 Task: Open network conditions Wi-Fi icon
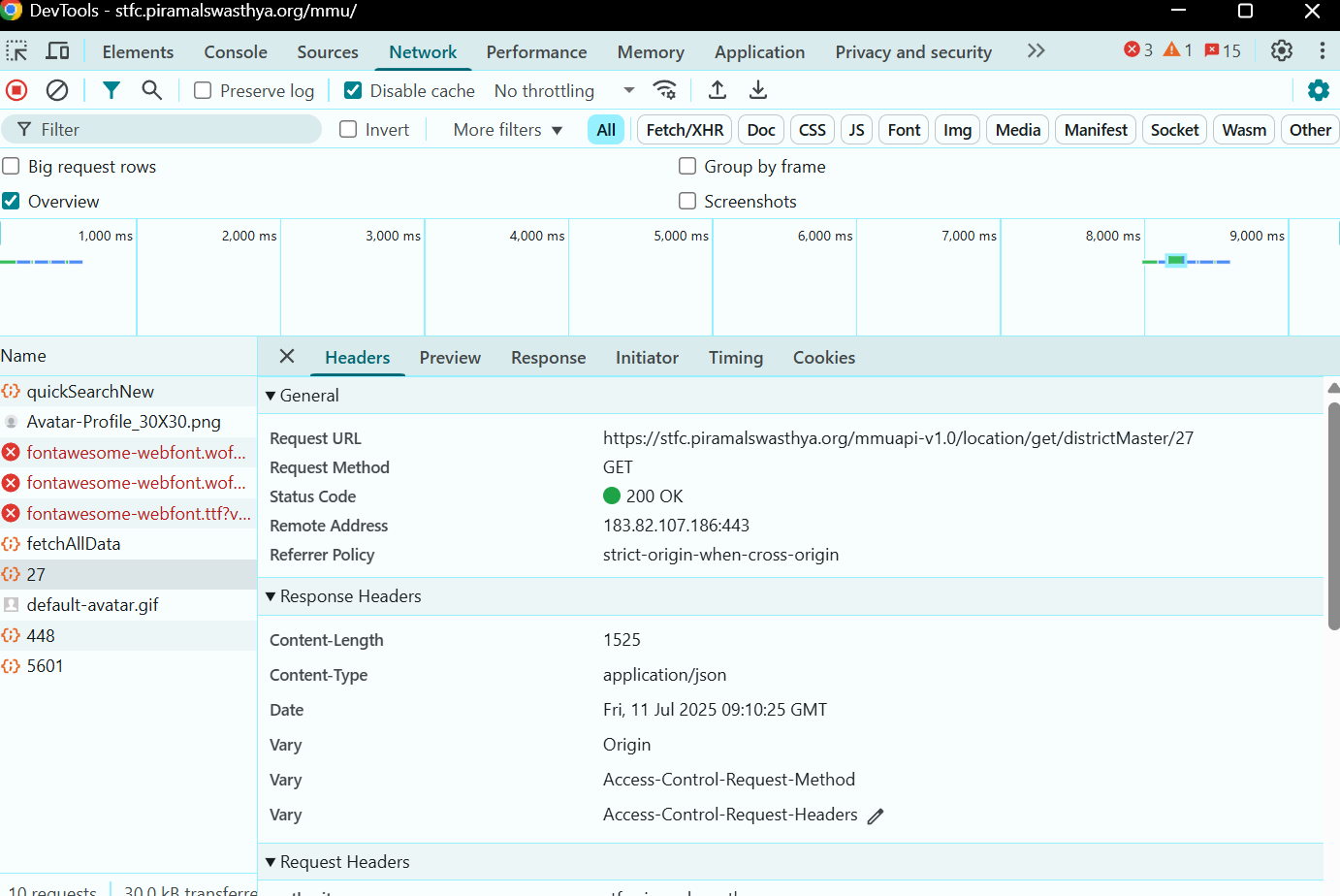tap(665, 90)
